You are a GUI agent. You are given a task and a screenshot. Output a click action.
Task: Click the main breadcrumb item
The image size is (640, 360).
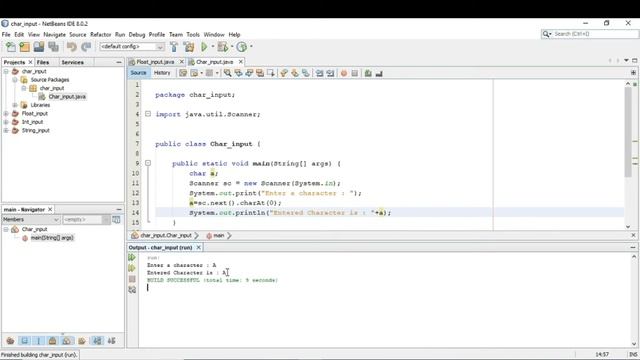218,236
